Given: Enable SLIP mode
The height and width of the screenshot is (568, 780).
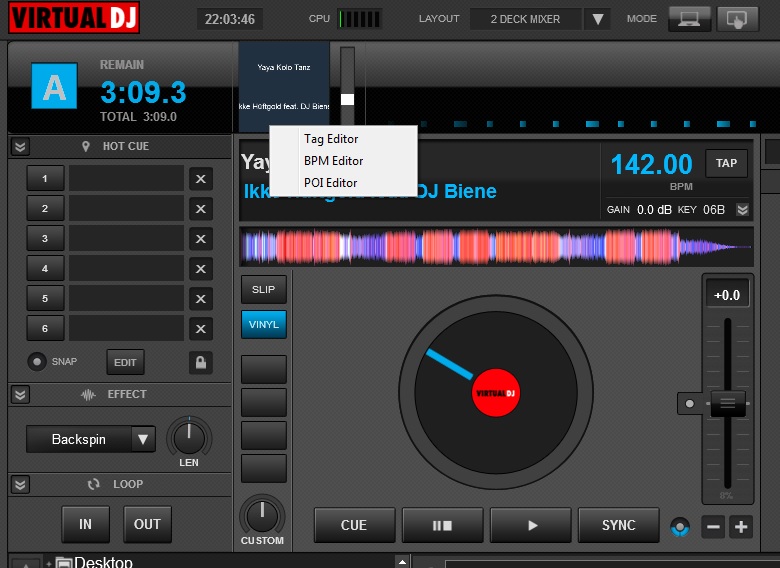Looking at the screenshot, I should (x=263, y=289).
